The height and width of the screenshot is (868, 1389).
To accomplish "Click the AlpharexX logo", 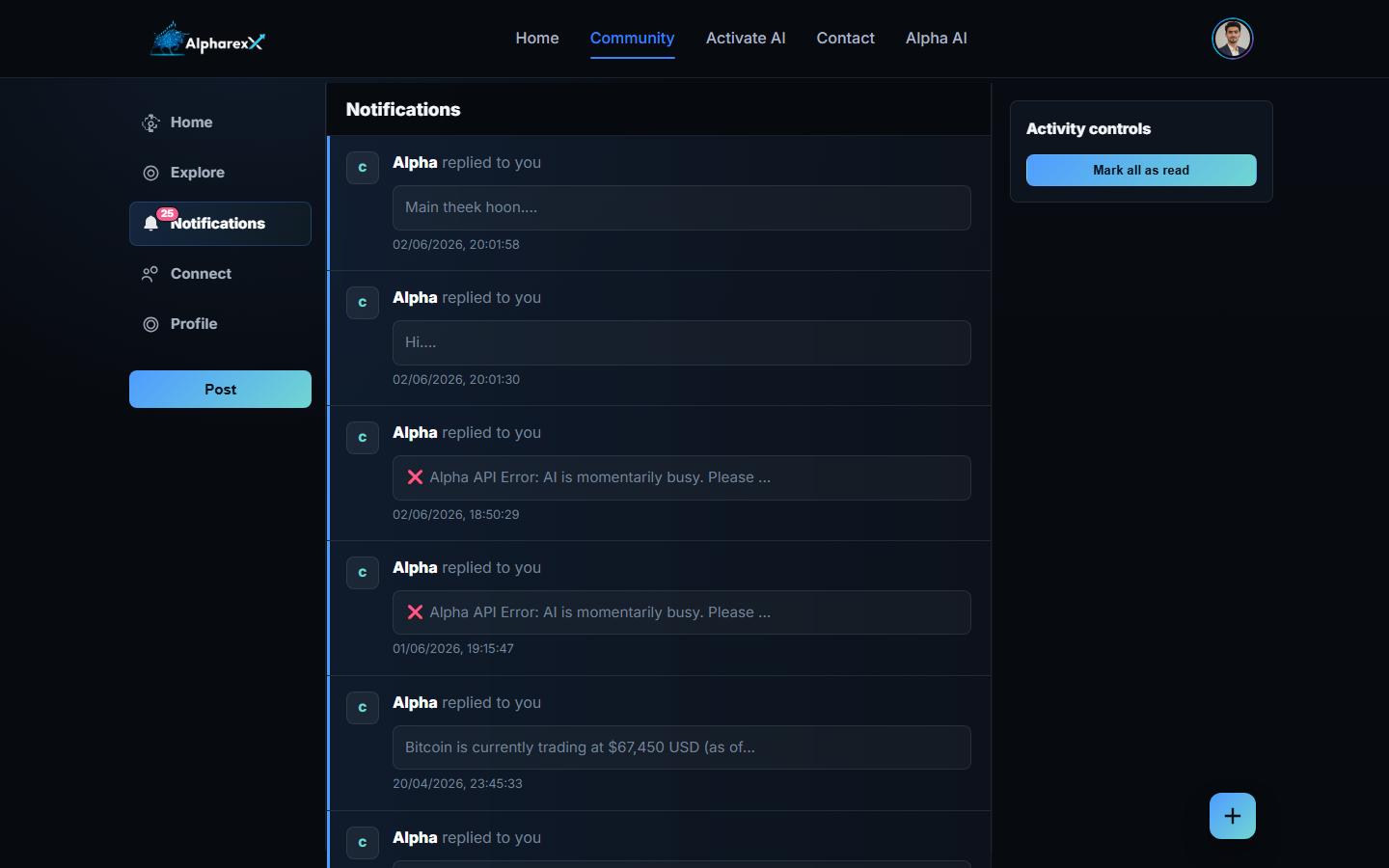I will pyautogui.click(x=207, y=40).
